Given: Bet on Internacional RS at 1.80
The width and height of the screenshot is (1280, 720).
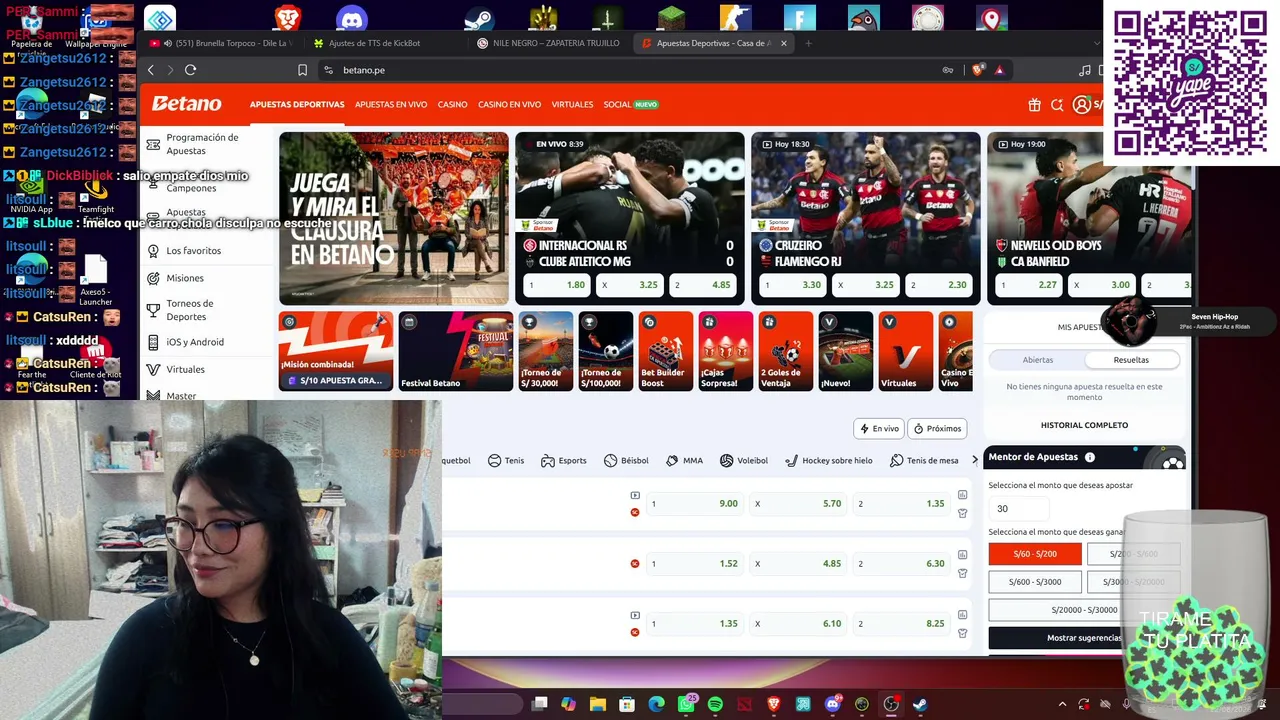Looking at the screenshot, I should [x=556, y=285].
